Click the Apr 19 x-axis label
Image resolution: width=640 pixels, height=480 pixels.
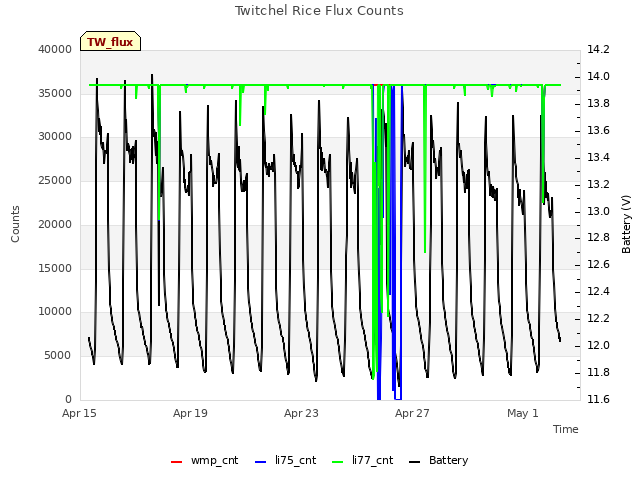coord(190,413)
